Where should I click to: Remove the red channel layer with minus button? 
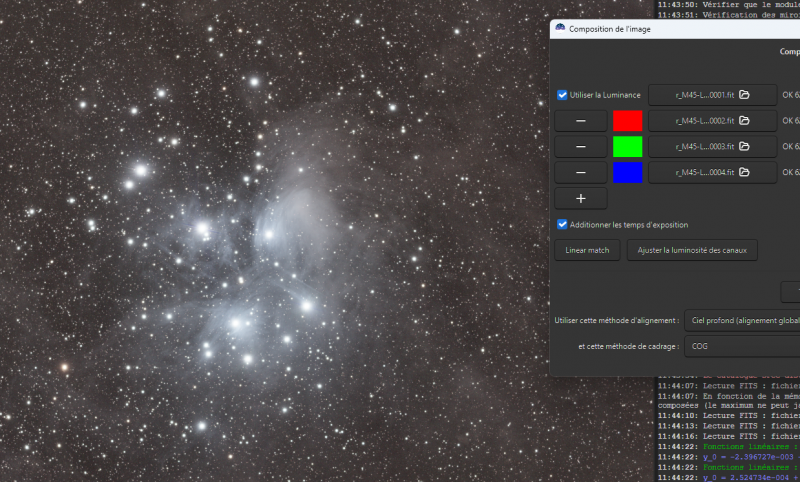(x=581, y=121)
